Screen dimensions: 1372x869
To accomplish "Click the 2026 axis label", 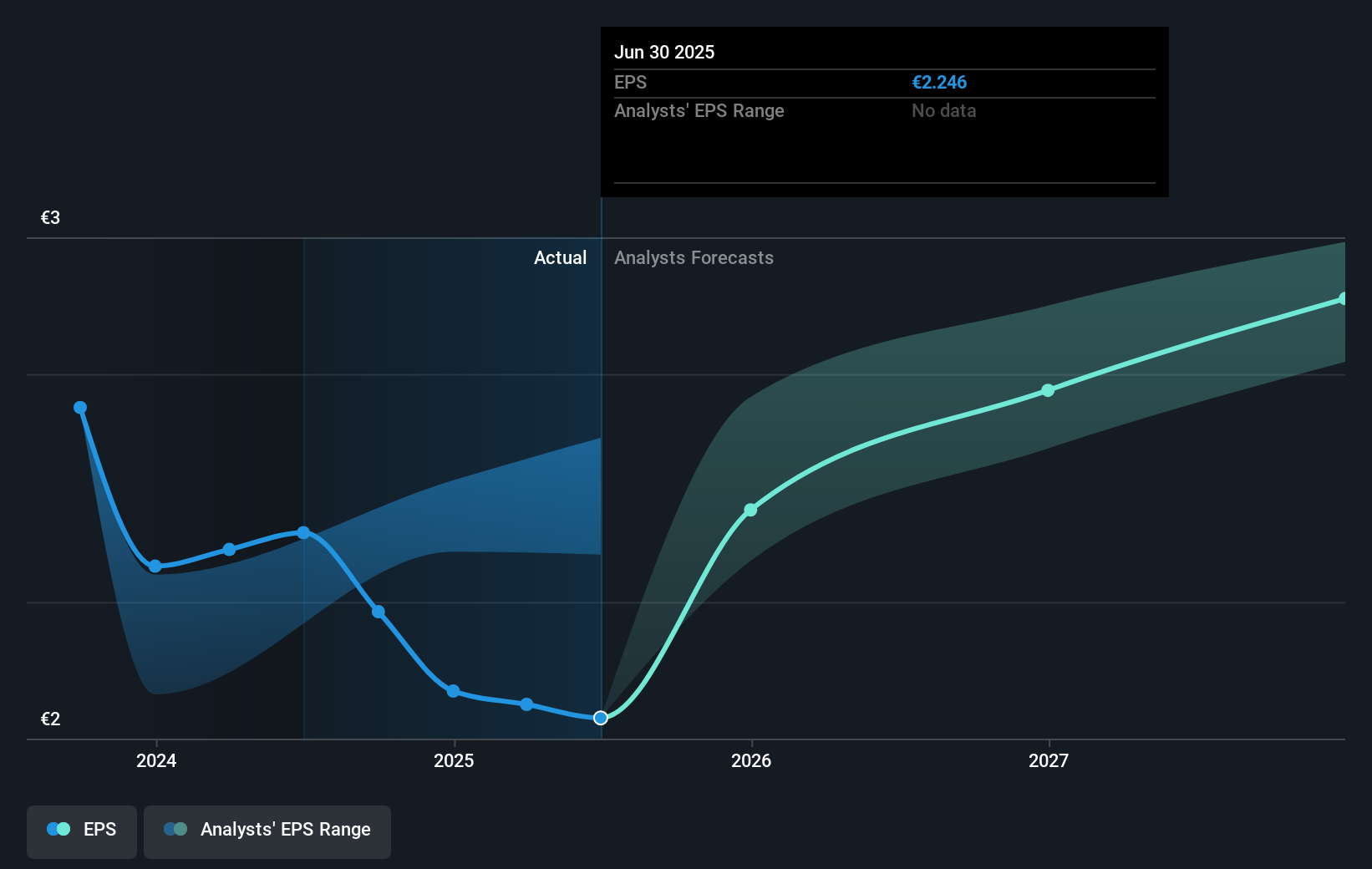I will pos(751,761).
